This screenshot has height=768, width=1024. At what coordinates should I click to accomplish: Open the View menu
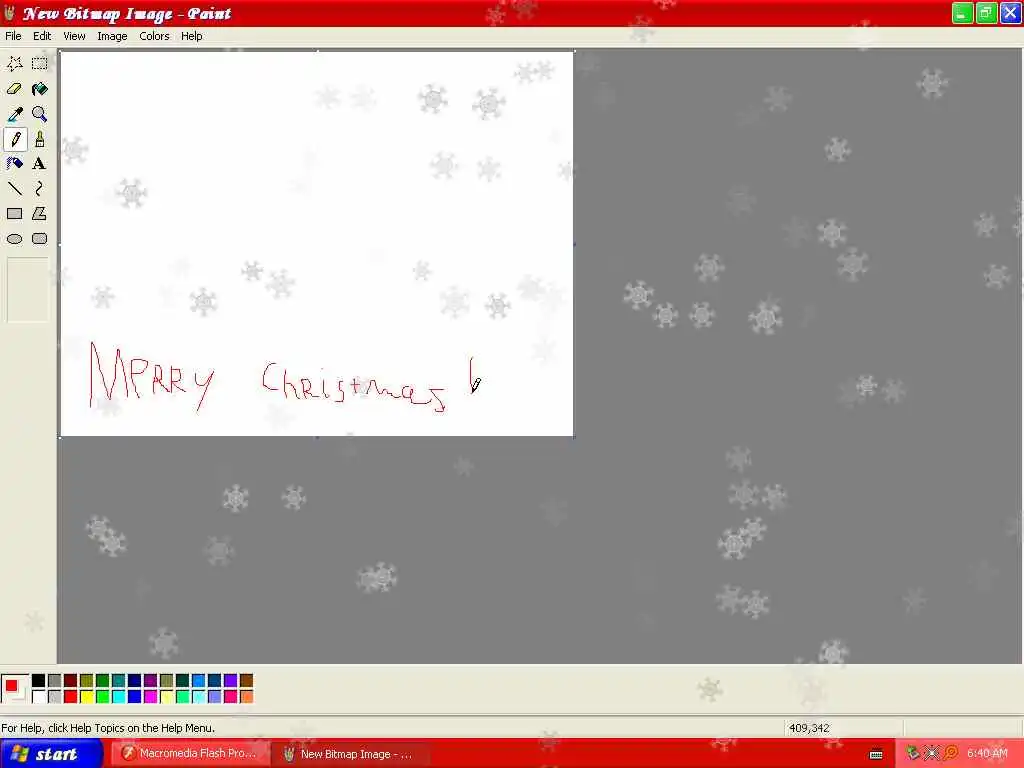click(74, 36)
